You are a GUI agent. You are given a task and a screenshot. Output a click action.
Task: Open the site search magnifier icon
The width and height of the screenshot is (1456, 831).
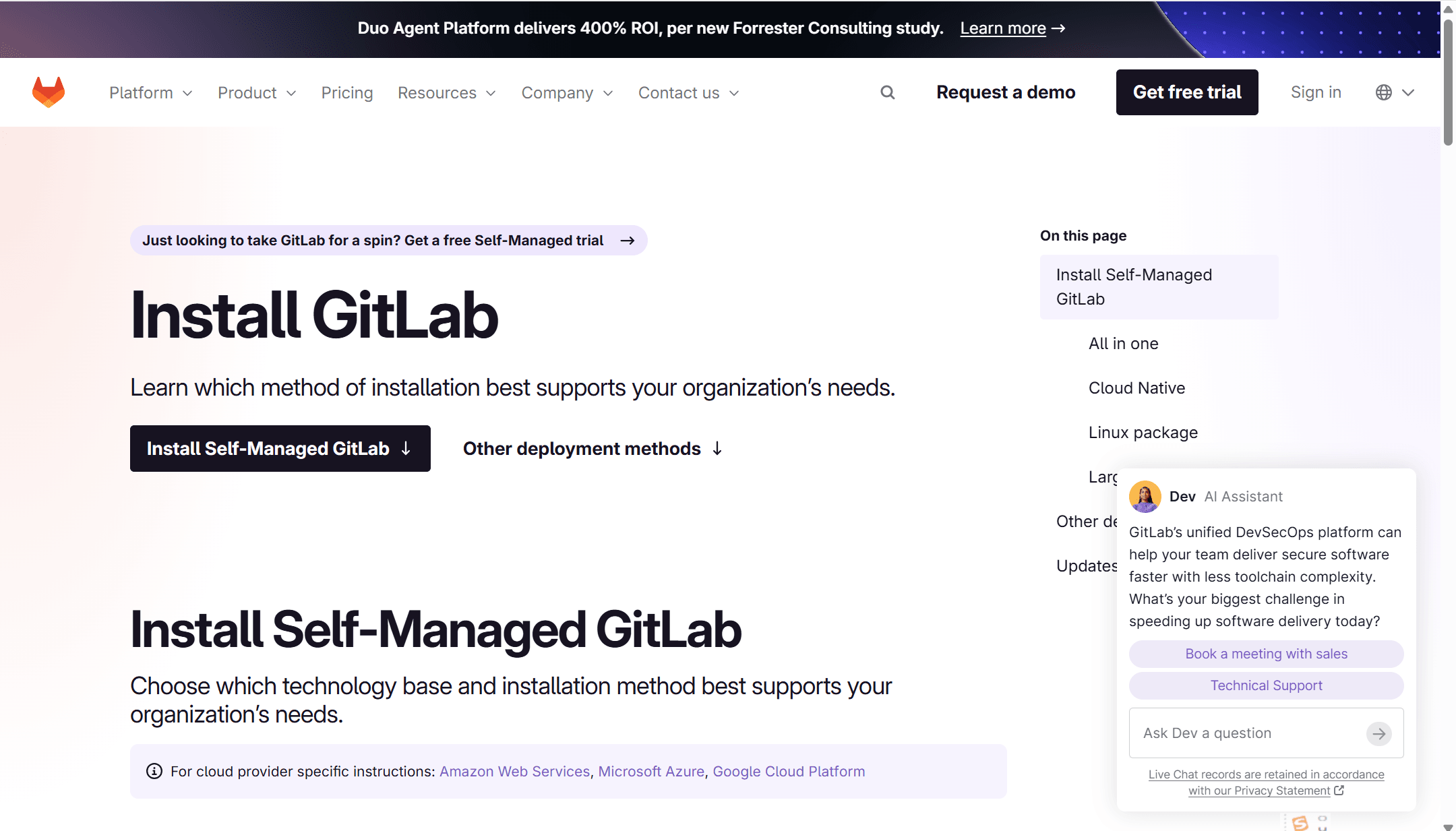pyautogui.click(x=888, y=92)
